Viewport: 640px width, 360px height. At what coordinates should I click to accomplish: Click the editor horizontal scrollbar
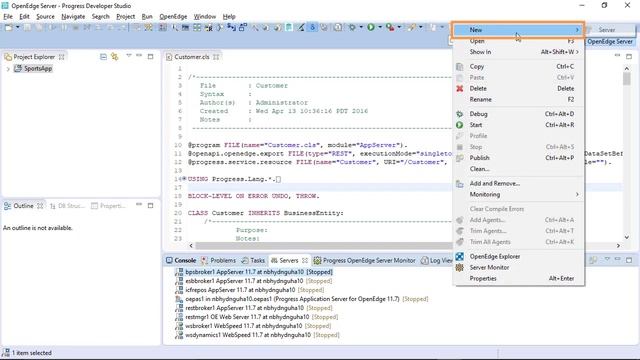(x=324, y=246)
